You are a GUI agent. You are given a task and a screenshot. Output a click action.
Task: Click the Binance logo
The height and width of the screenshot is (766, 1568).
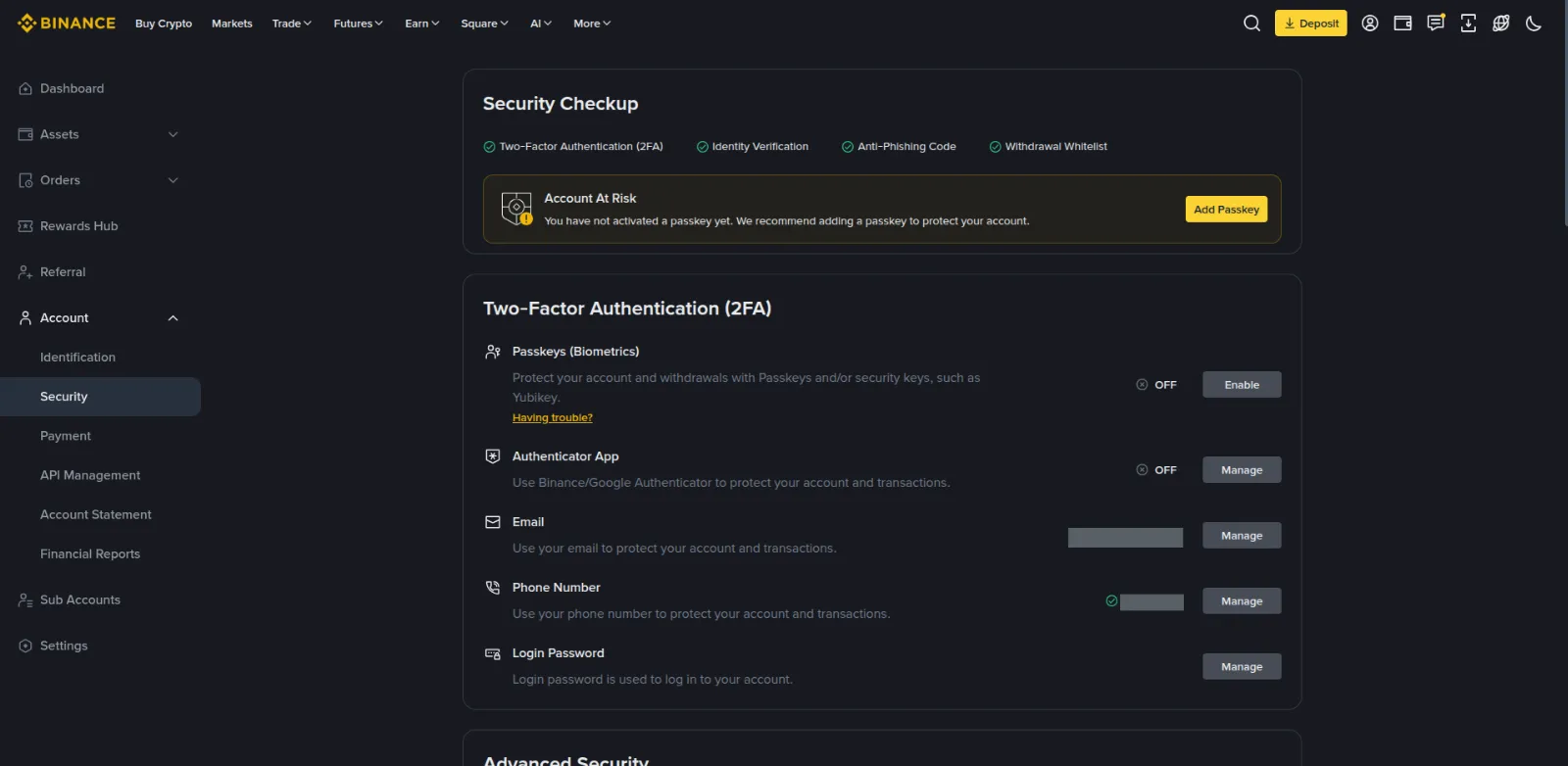[67, 23]
